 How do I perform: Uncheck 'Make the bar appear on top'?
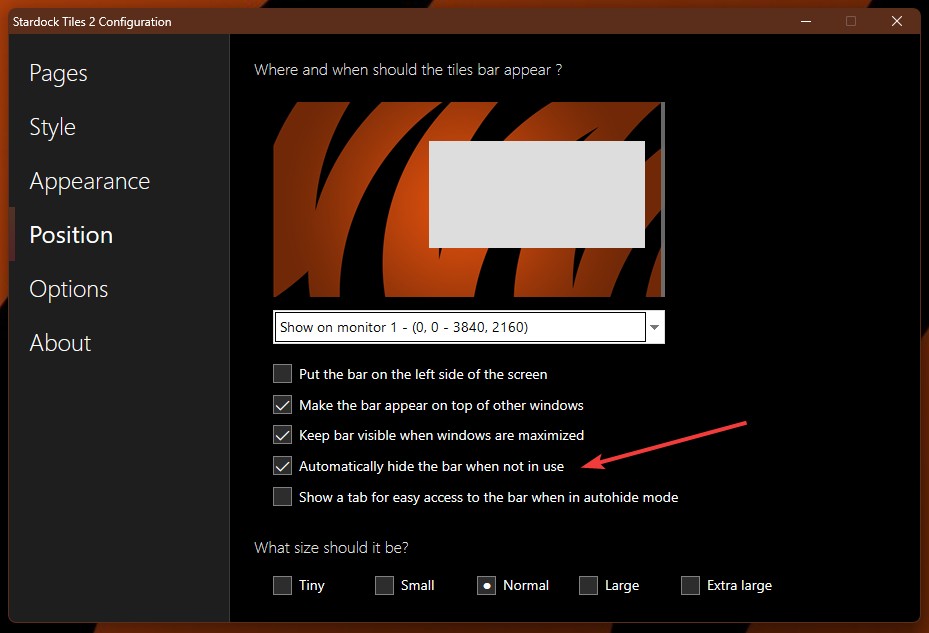click(x=283, y=405)
